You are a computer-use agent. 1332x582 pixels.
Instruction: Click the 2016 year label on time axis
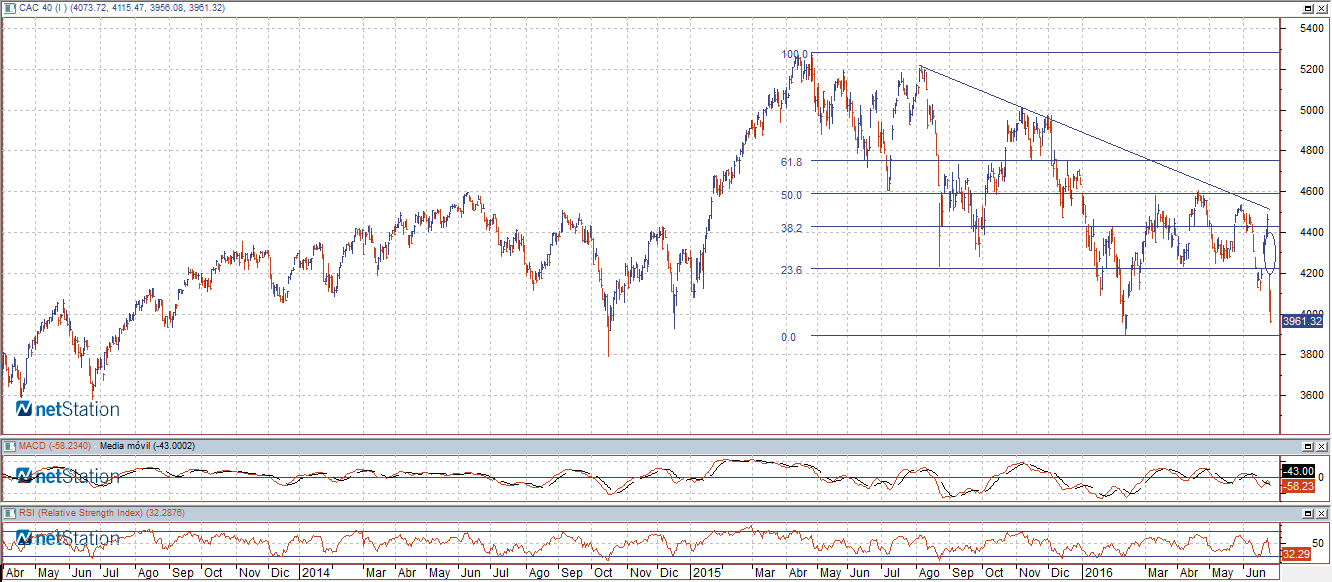(x=1098, y=574)
